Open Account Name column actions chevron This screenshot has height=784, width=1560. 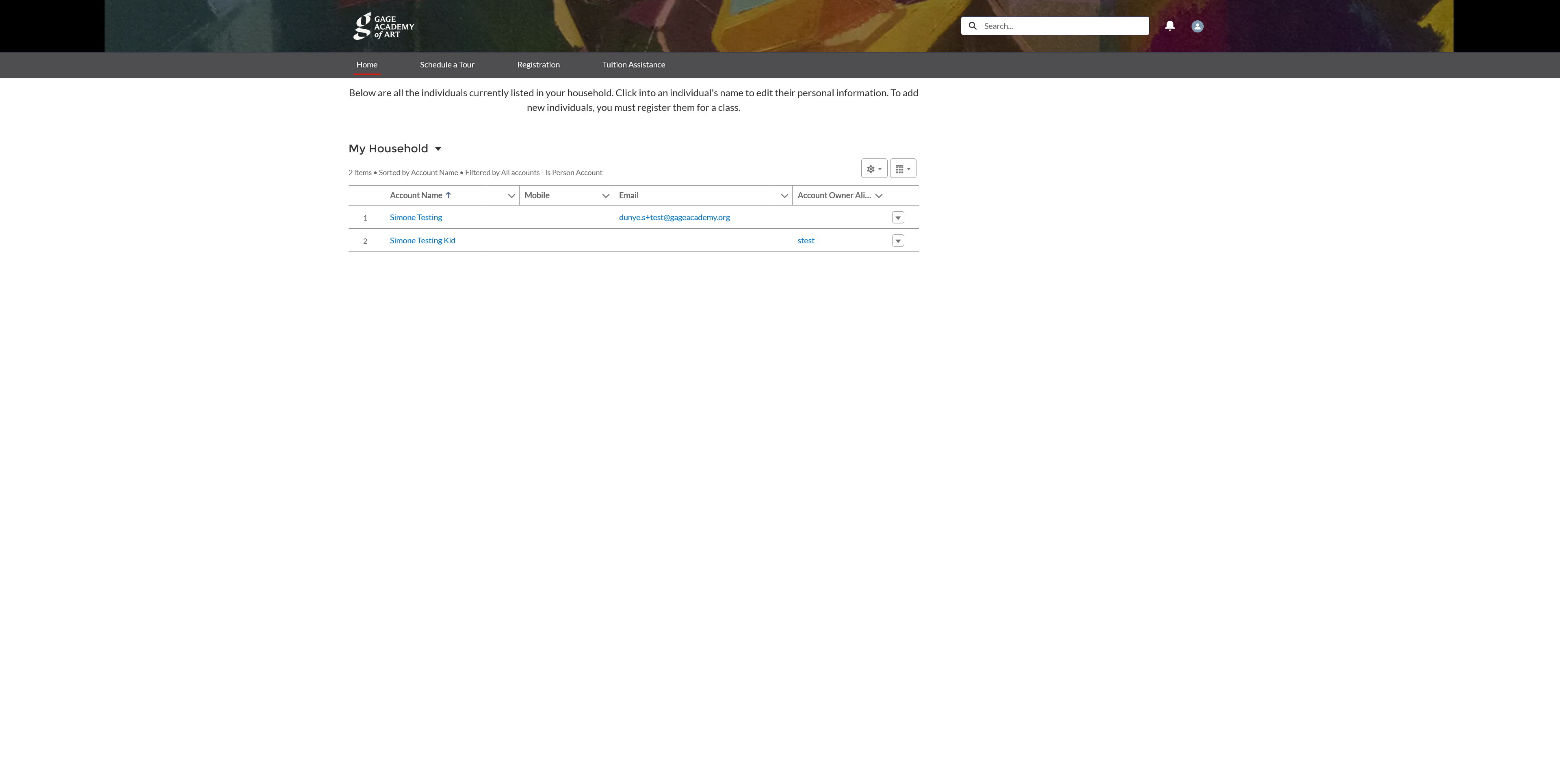click(511, 195)
